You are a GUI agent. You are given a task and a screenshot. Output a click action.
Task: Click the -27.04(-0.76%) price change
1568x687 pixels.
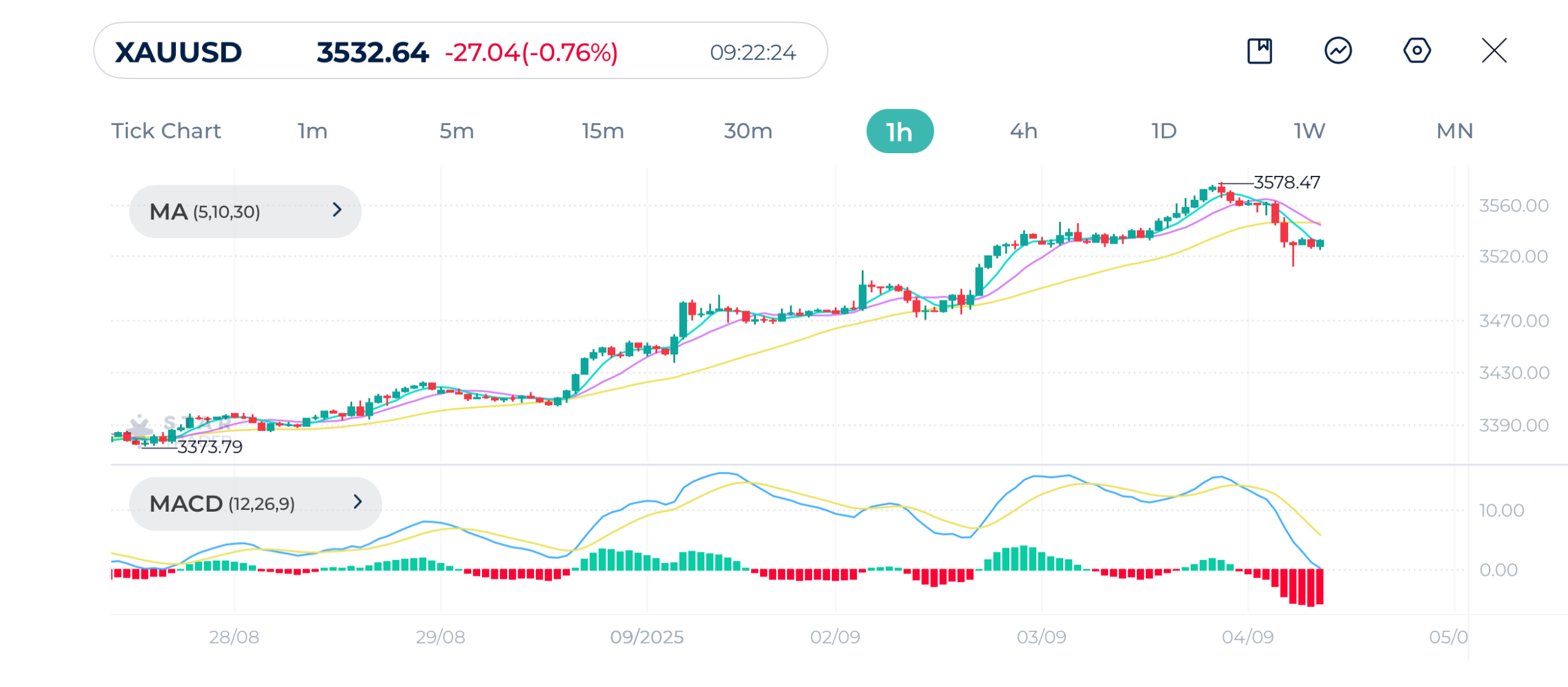pyautogui.click(x=531, y=52)
